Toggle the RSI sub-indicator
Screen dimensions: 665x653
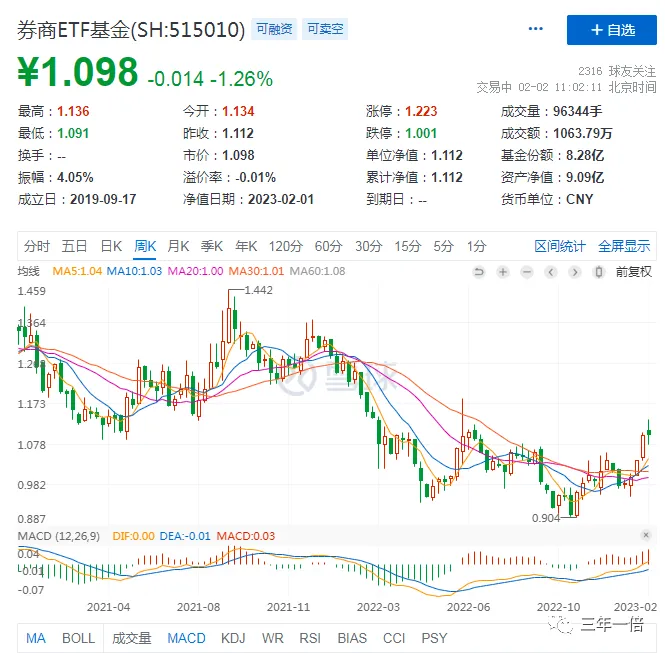(x=310, y=638)
